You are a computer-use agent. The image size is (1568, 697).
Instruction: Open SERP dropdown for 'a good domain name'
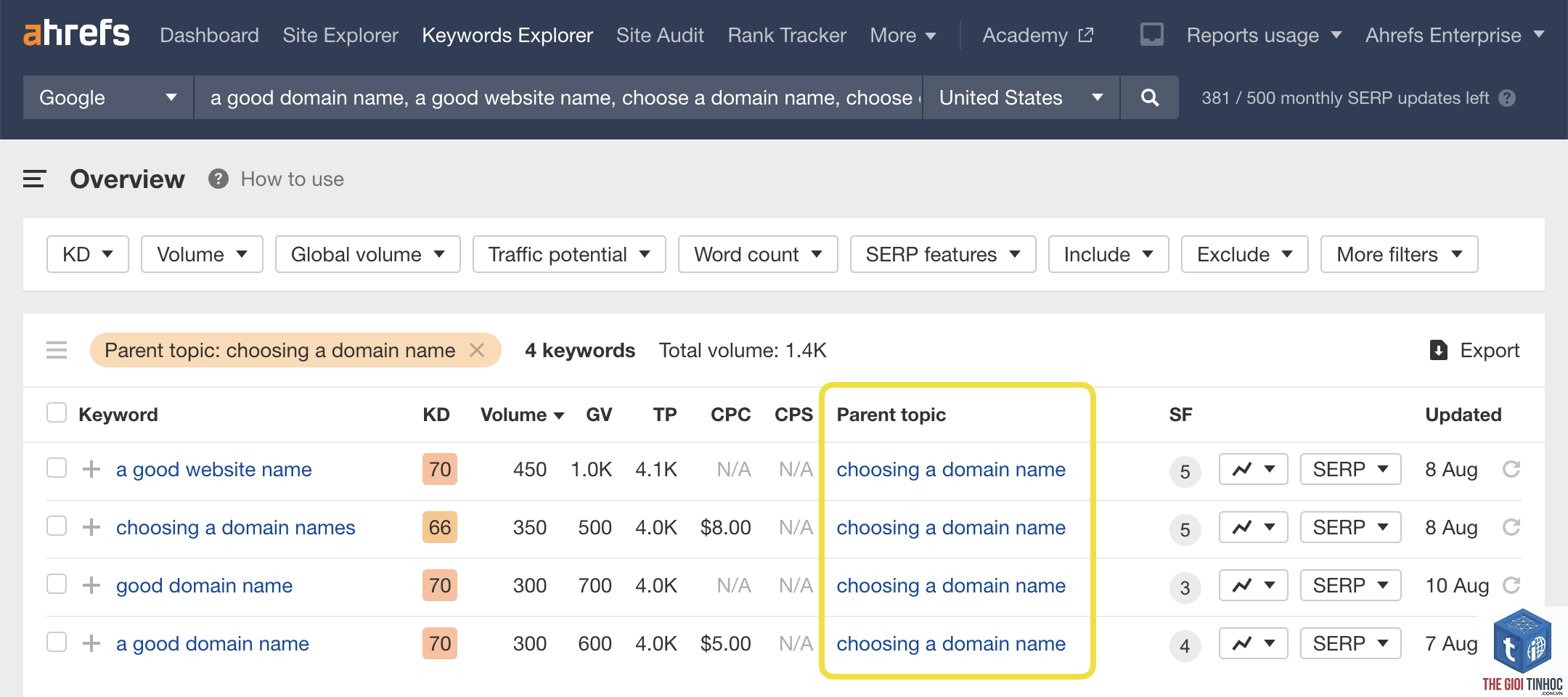1350,643
